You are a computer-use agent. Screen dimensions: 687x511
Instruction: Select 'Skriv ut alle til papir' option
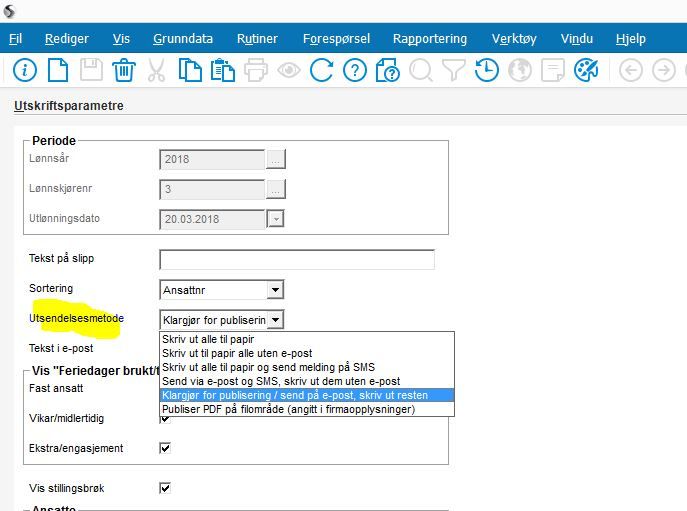pyautogui.click(x=307, y=339)
